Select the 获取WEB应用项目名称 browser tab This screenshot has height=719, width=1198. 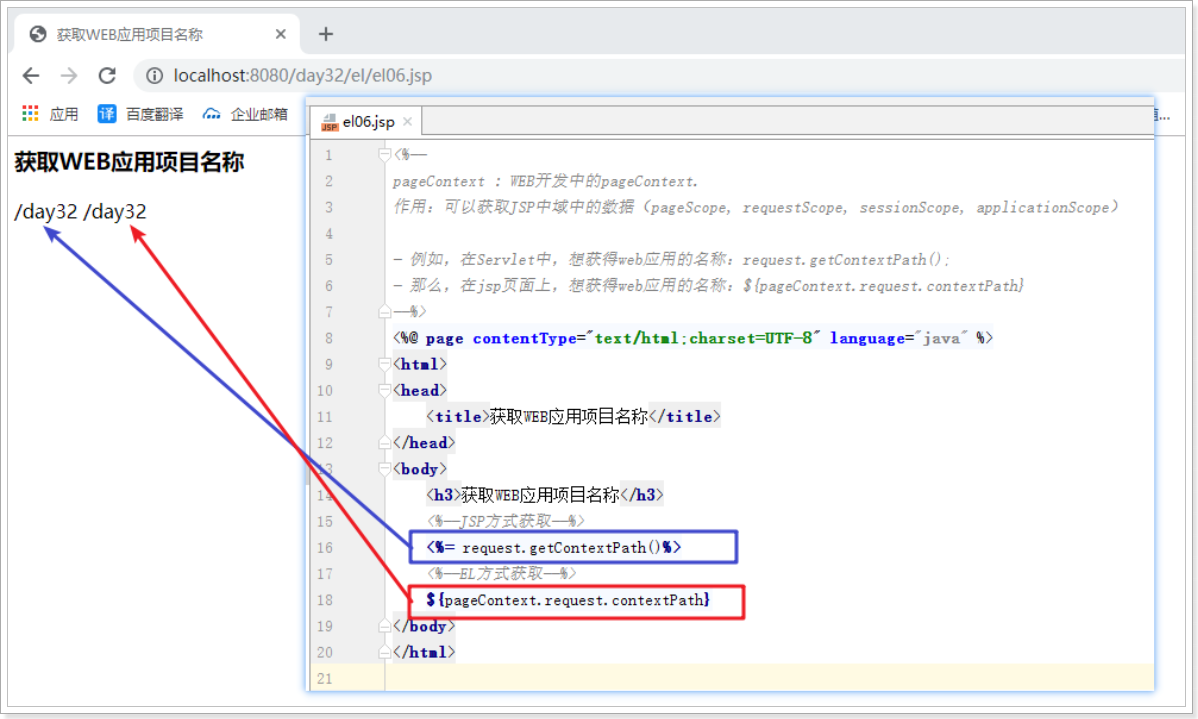(x=157, y=34)
